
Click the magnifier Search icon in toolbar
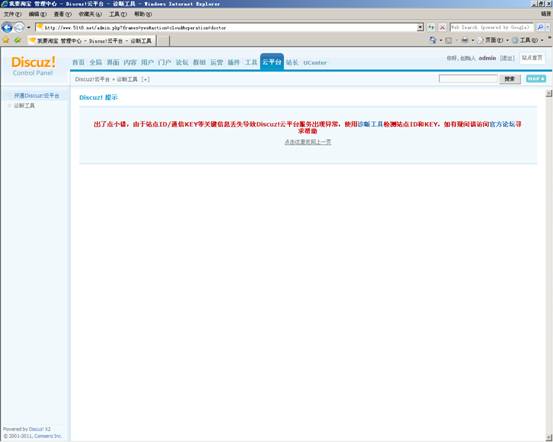click(x=540, y=27)
